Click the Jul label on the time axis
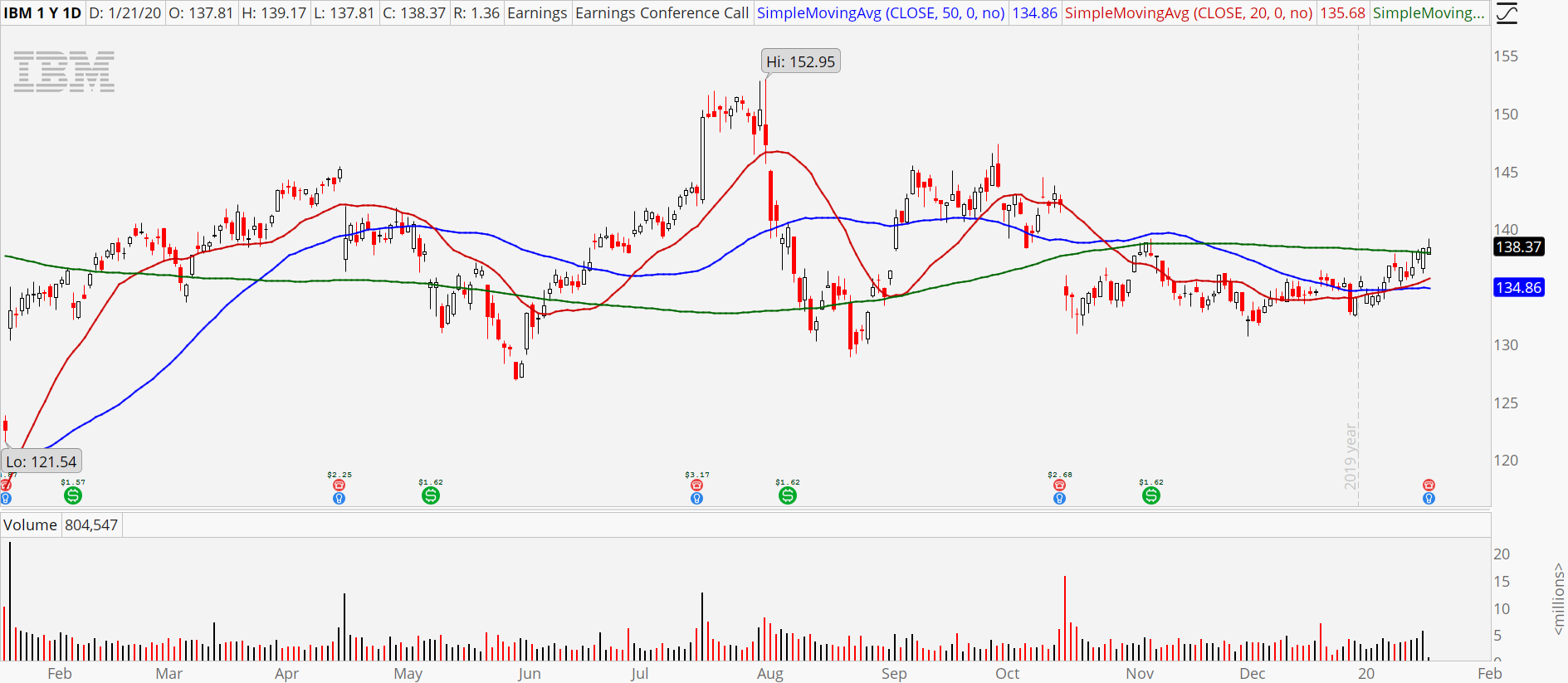Viewport: 1568px width, 683px height. [x=639, y=674]
